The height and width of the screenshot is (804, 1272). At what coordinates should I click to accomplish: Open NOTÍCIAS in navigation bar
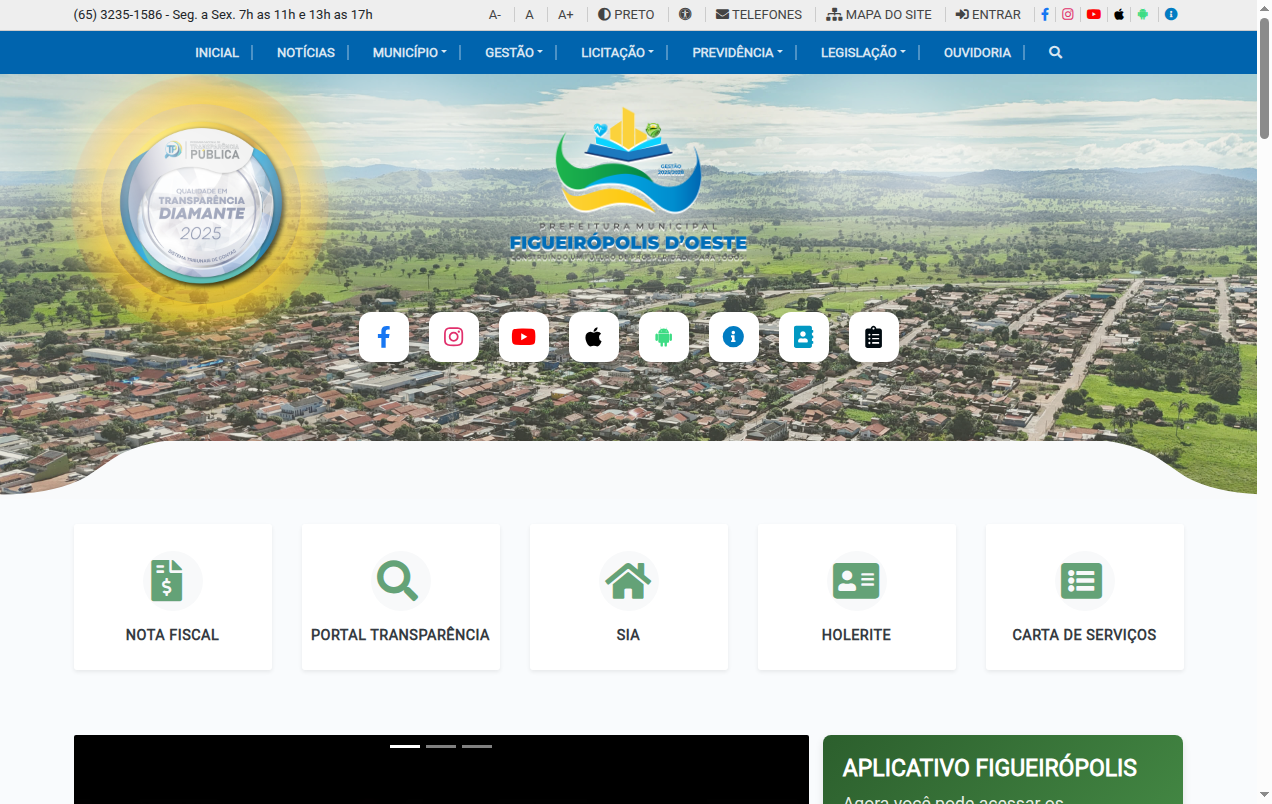coord(306,53)
